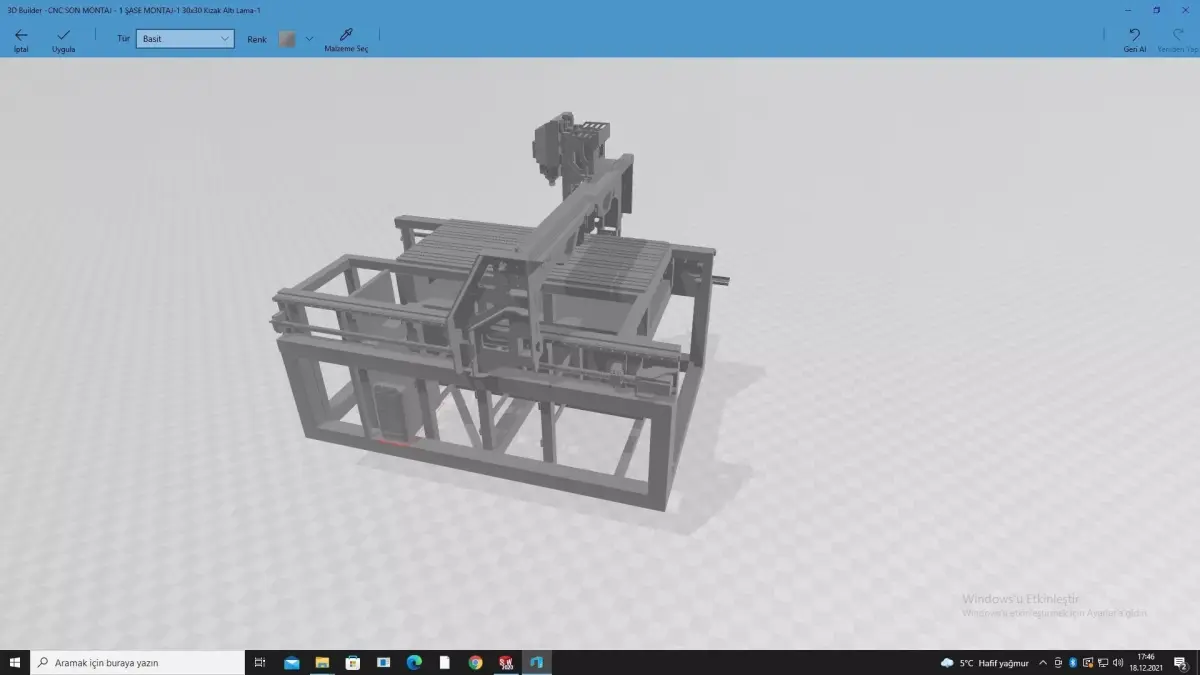Image resolution: width=1200 pixels, height=675 pixels.
Task: Expand hidden system tray icons
Action: (x=1041, y=661)
